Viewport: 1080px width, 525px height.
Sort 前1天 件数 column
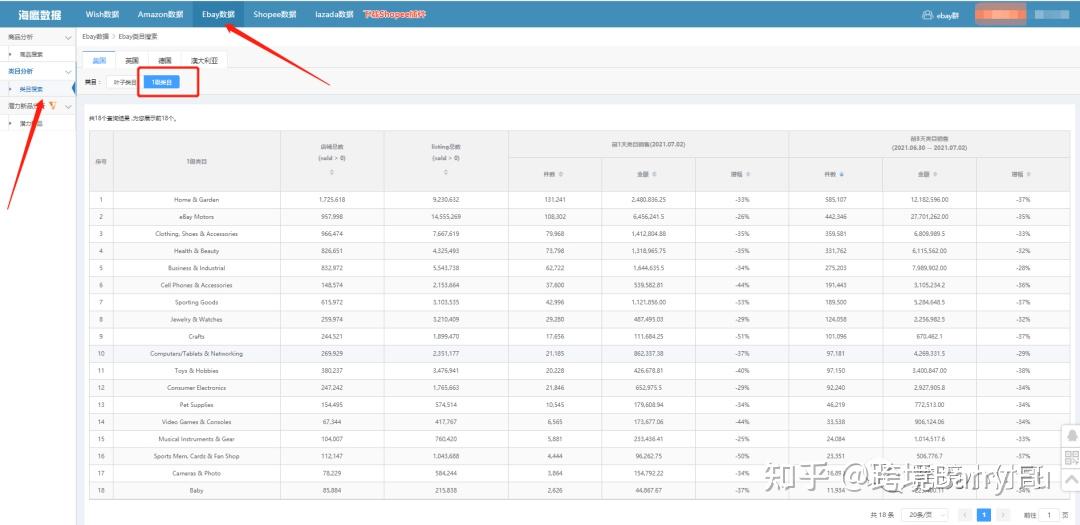560,174
